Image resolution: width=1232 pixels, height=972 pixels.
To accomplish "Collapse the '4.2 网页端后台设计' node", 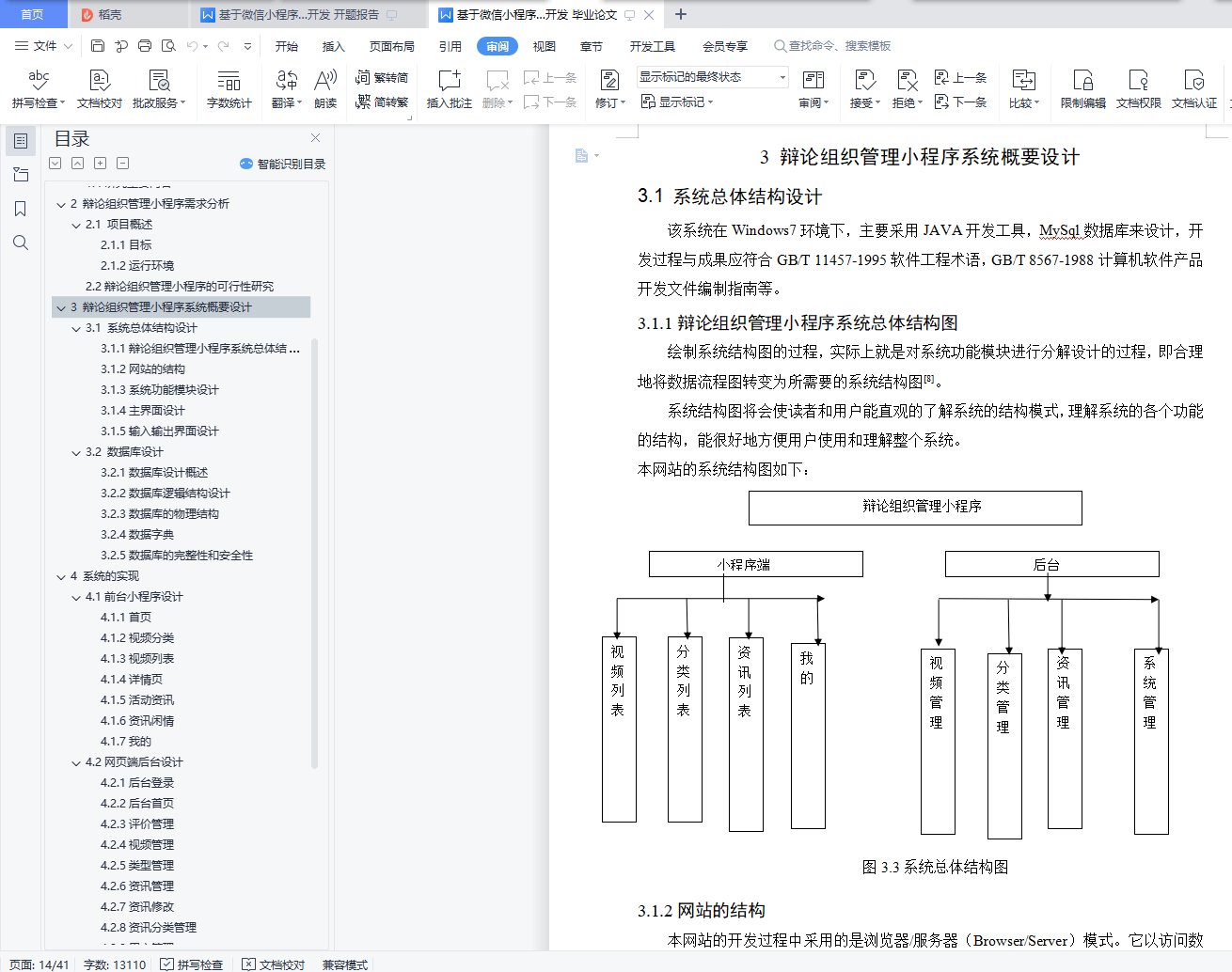I will tap(76, 762).
